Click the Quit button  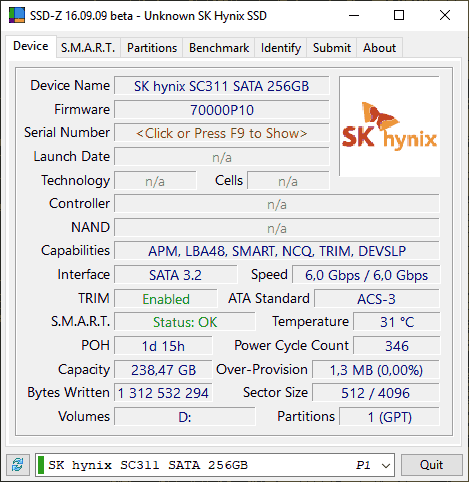pyautogui.click(x=431, y=465)
